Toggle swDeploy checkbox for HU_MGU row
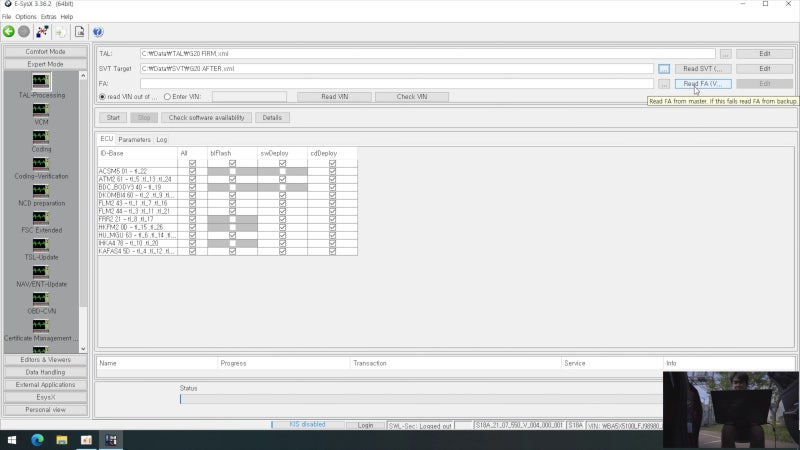Screen dimensions: 800x450 coord(282,235)
